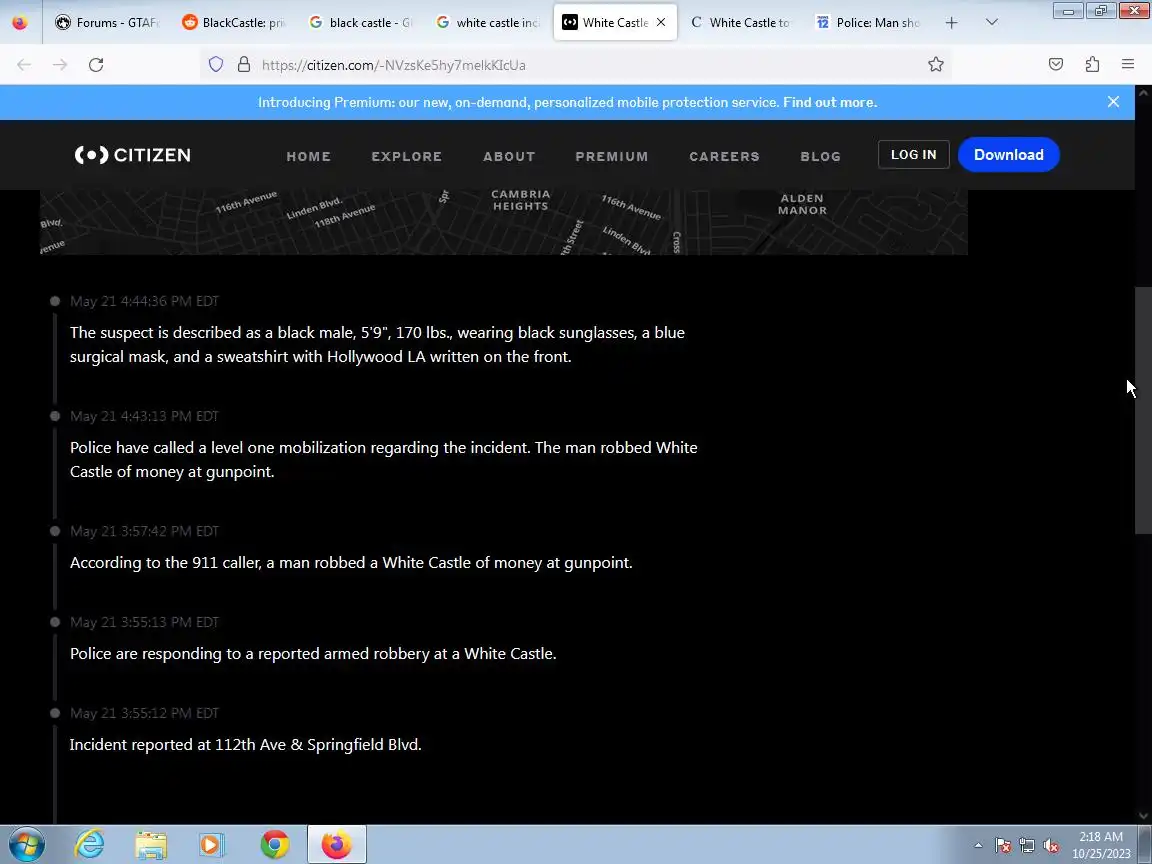Launch Google Chrome from taskbar

(x=275, y=844)
